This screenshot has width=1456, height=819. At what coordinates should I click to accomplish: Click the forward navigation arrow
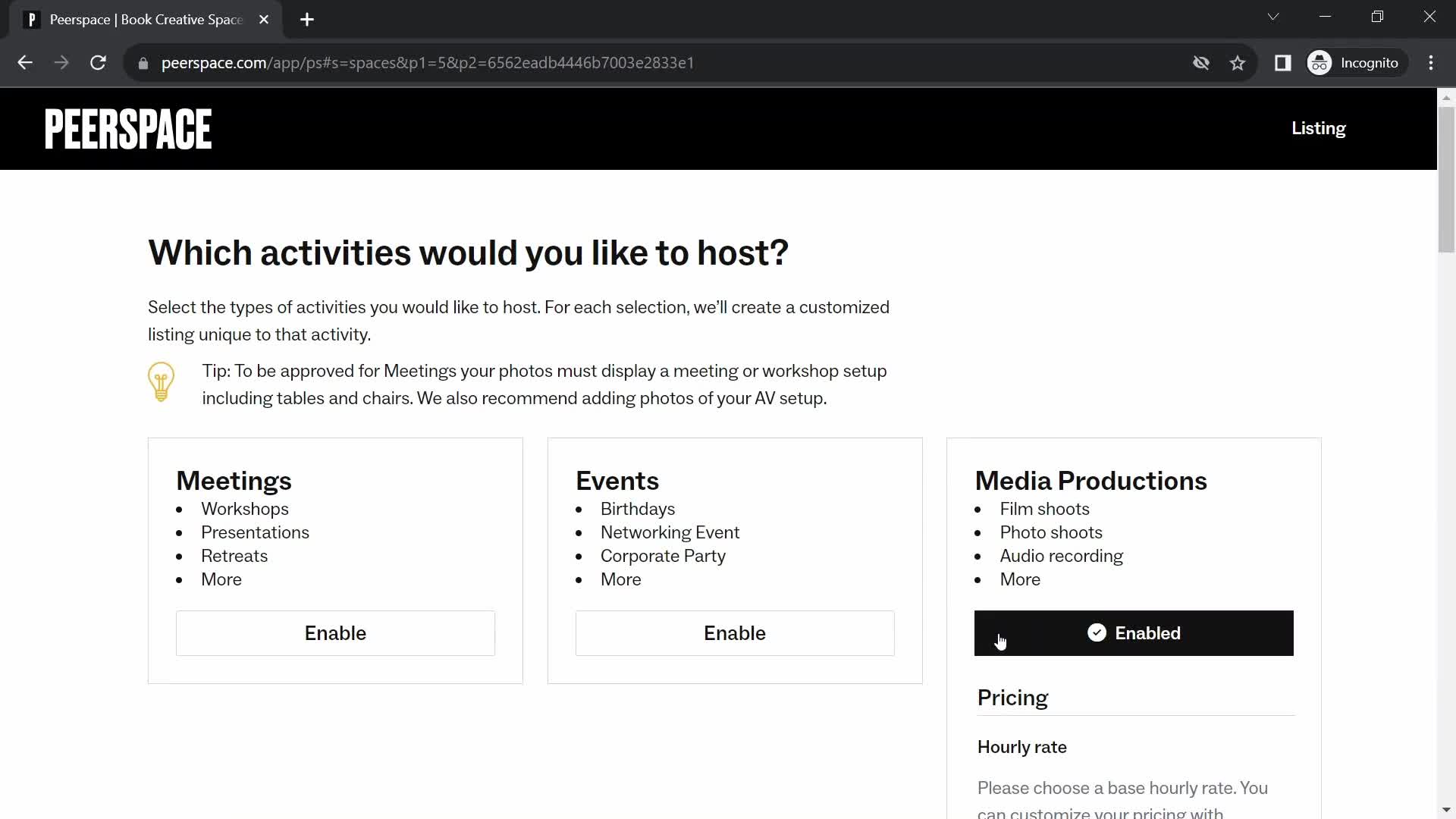pyautogui.click(x=62, y=62)
